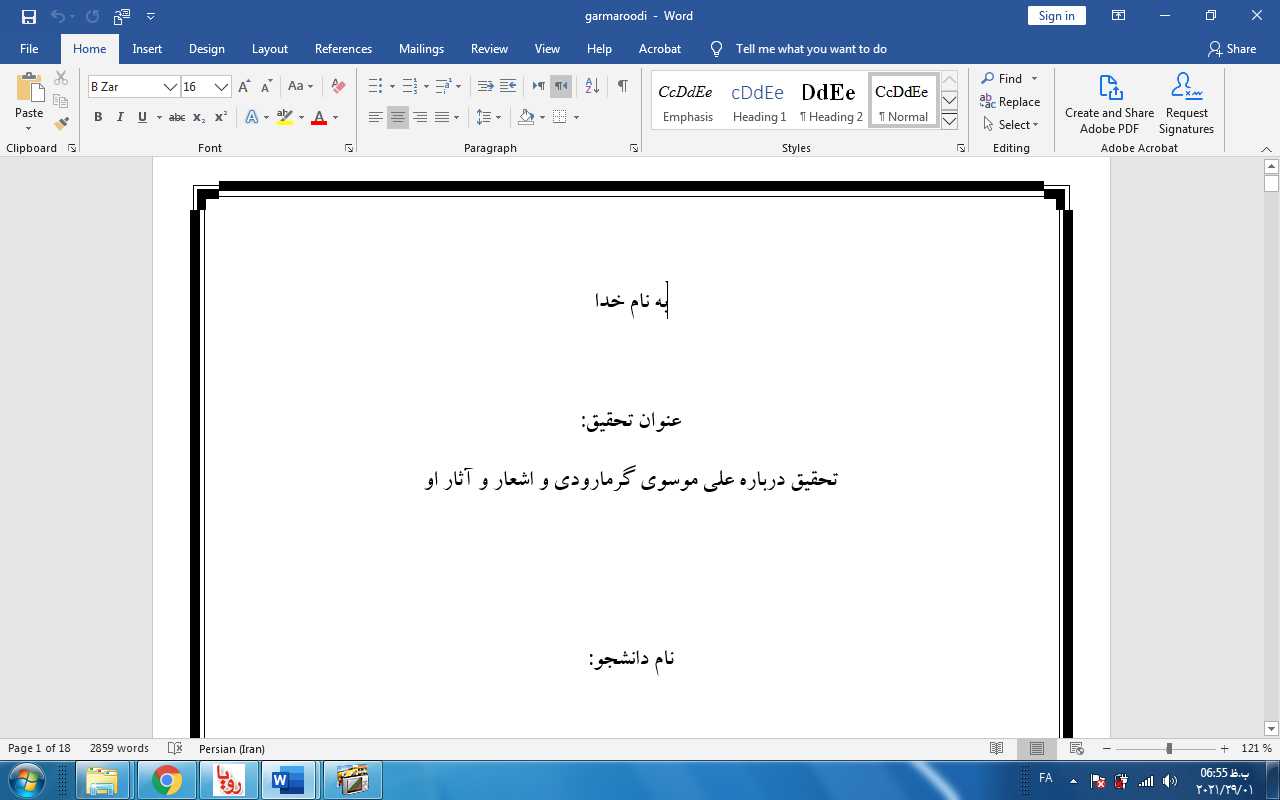This screenshot has width=1280, height=800.
Task: Click the Request Signatures icon
Action: 1186,104
